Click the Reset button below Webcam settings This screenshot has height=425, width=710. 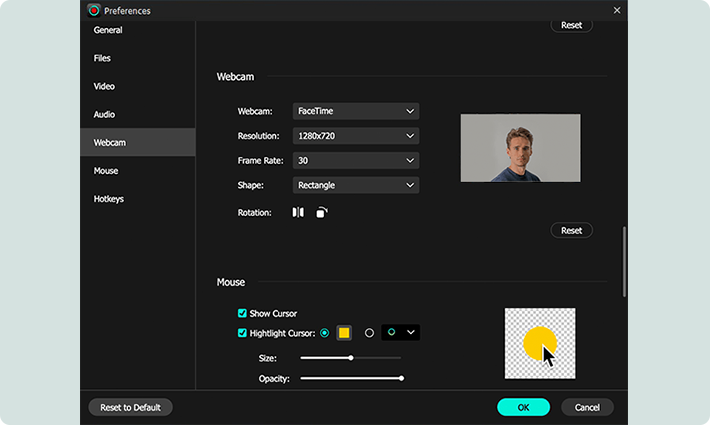click(x=571, y=230)
